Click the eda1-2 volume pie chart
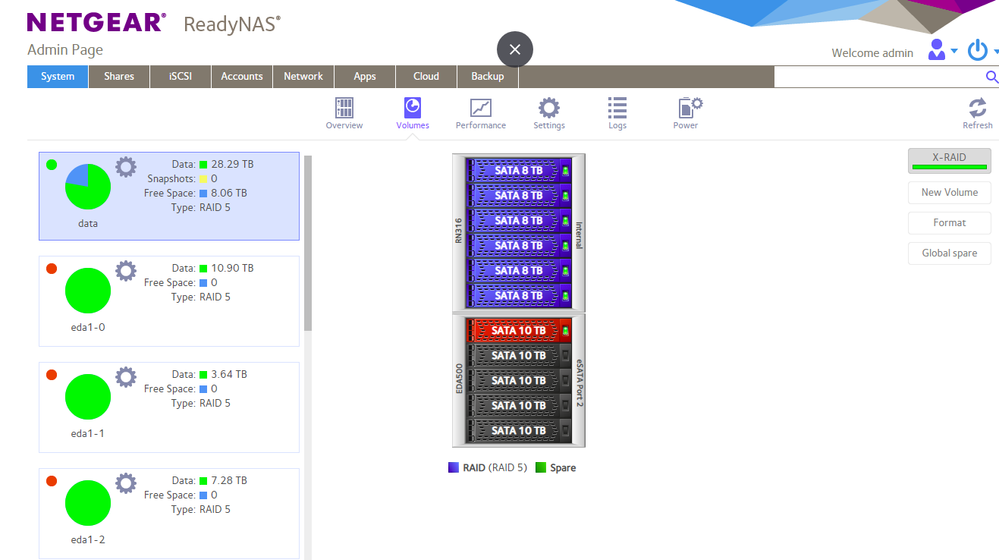 coord(88,503)
